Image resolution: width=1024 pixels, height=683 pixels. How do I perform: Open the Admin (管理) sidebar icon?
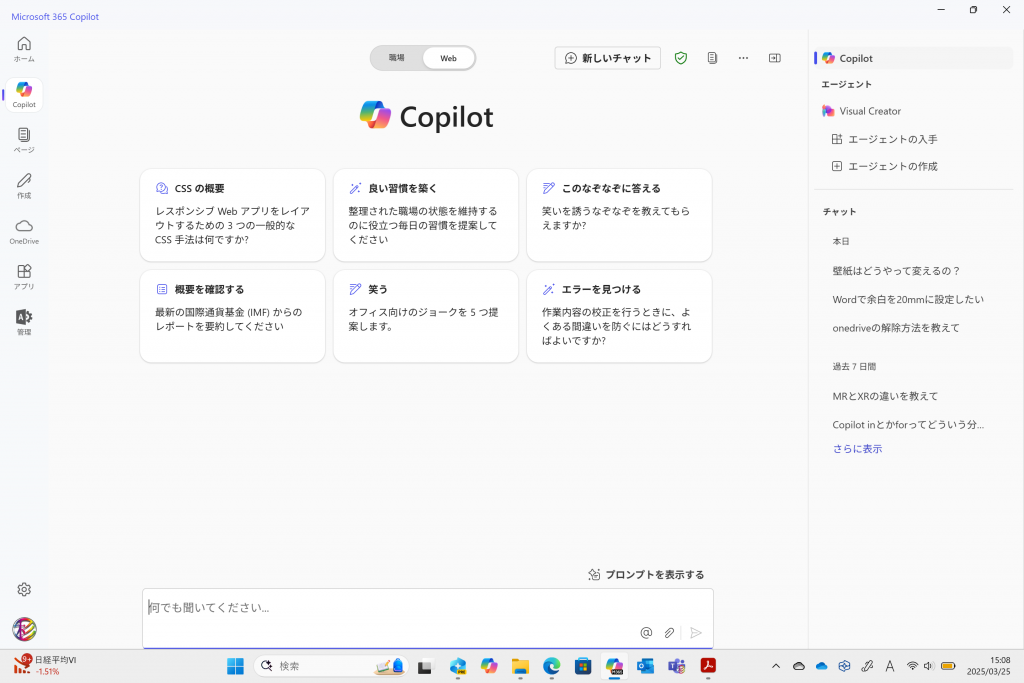coord(24,323)
